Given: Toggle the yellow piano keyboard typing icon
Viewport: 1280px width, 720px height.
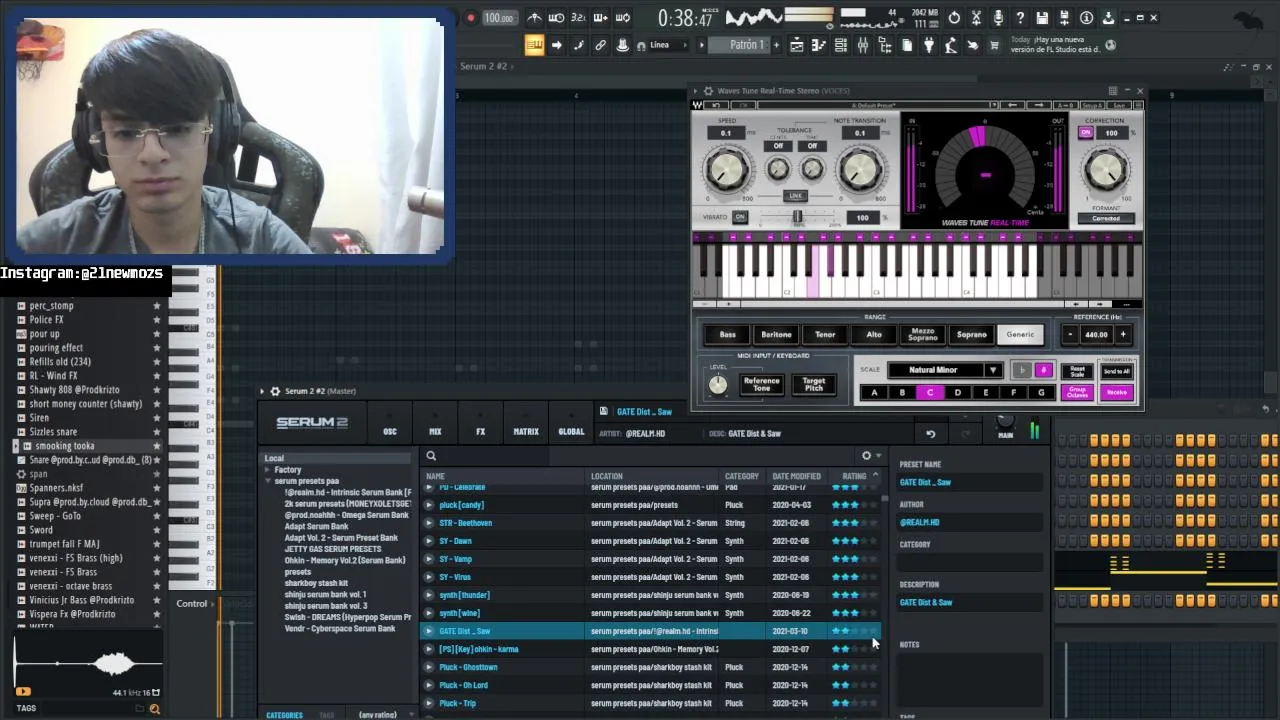Looking at the screenshot, I should pos(534,45).
